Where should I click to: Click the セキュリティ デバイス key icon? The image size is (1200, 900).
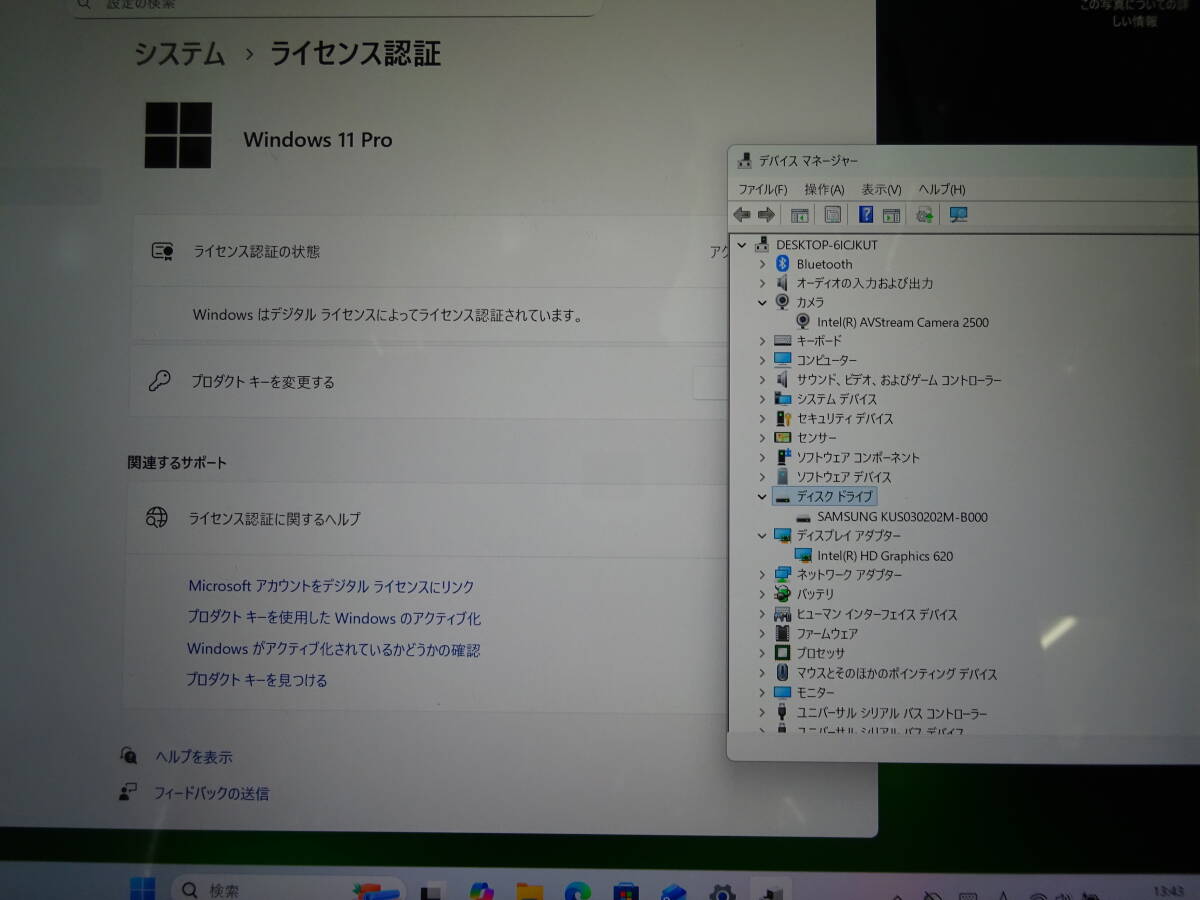click(783, 418)
